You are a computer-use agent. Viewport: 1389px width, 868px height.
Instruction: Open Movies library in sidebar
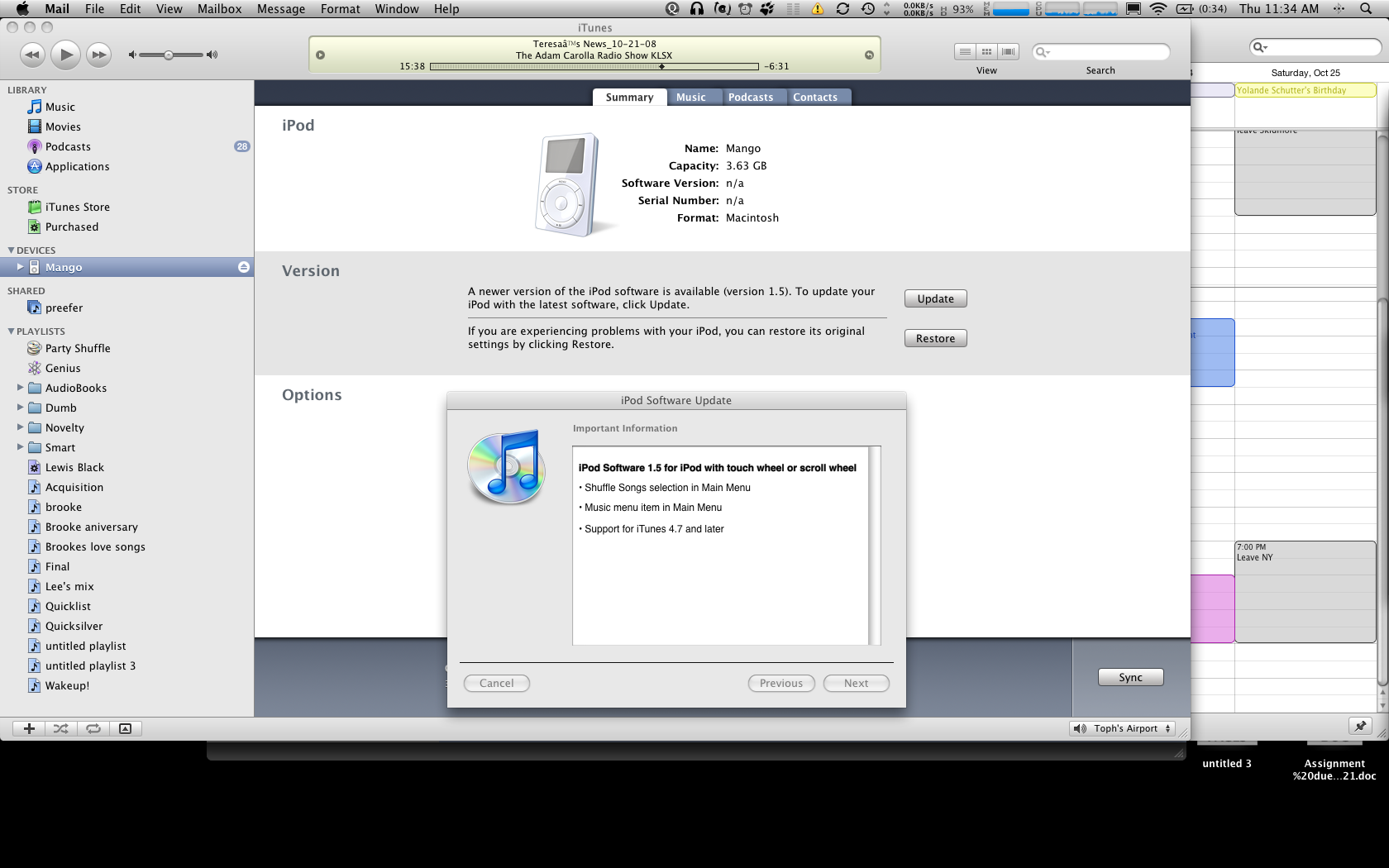(126, 126)
